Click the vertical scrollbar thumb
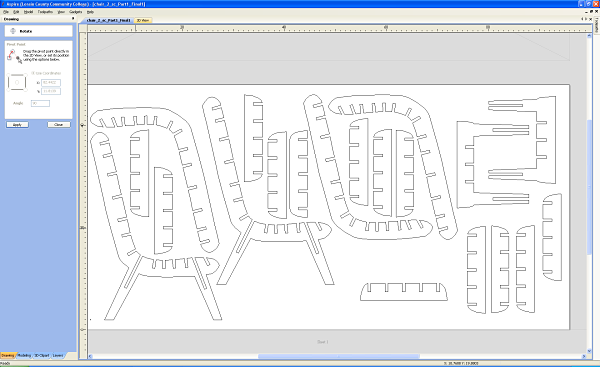Image resolution: width=600 pixels, height=367 pixels. tap(589, 187)
